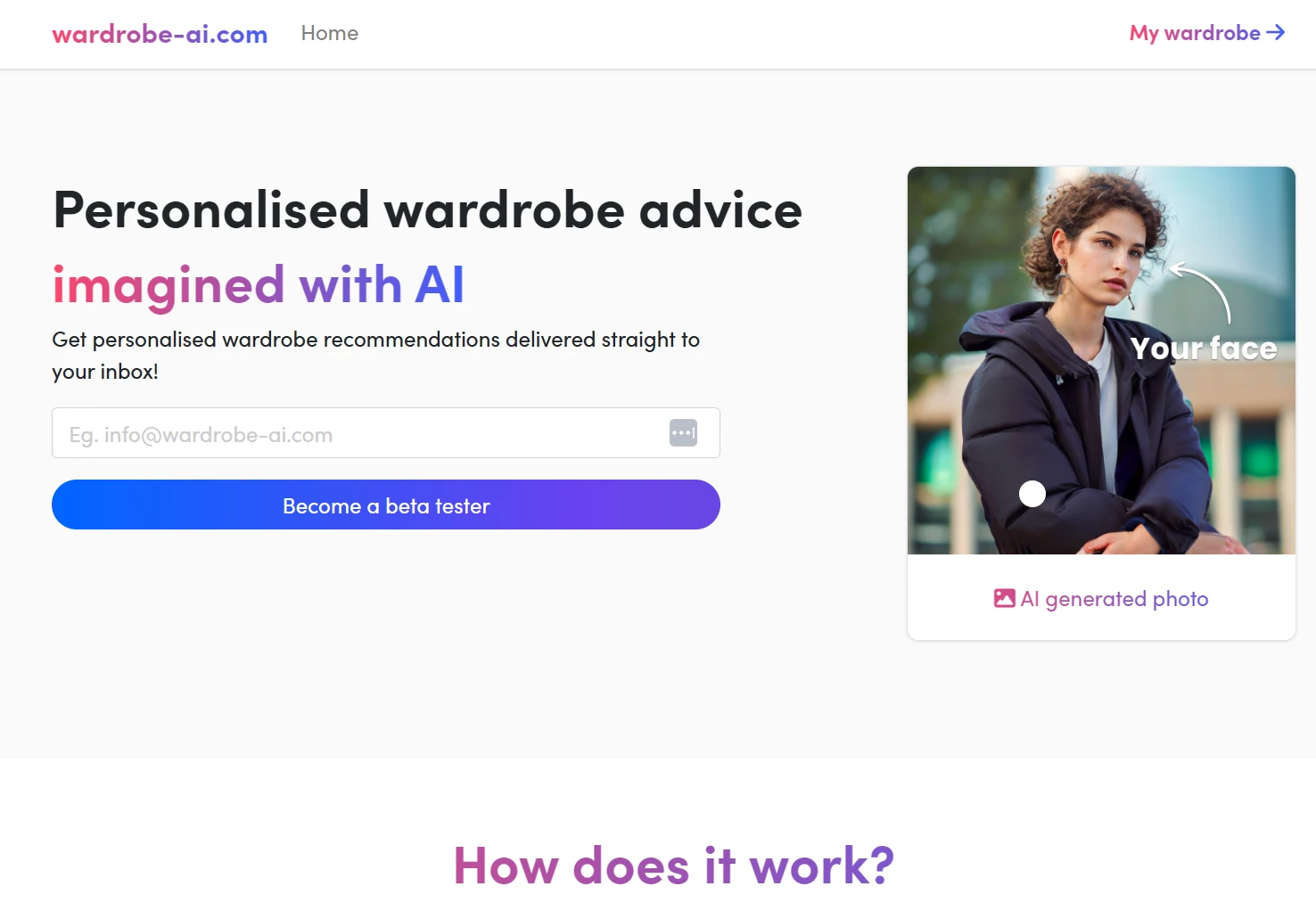This screenshot has width=1316, height=919.
Task: Click the Personalised wardrobe advice heading
Action: 427,210
